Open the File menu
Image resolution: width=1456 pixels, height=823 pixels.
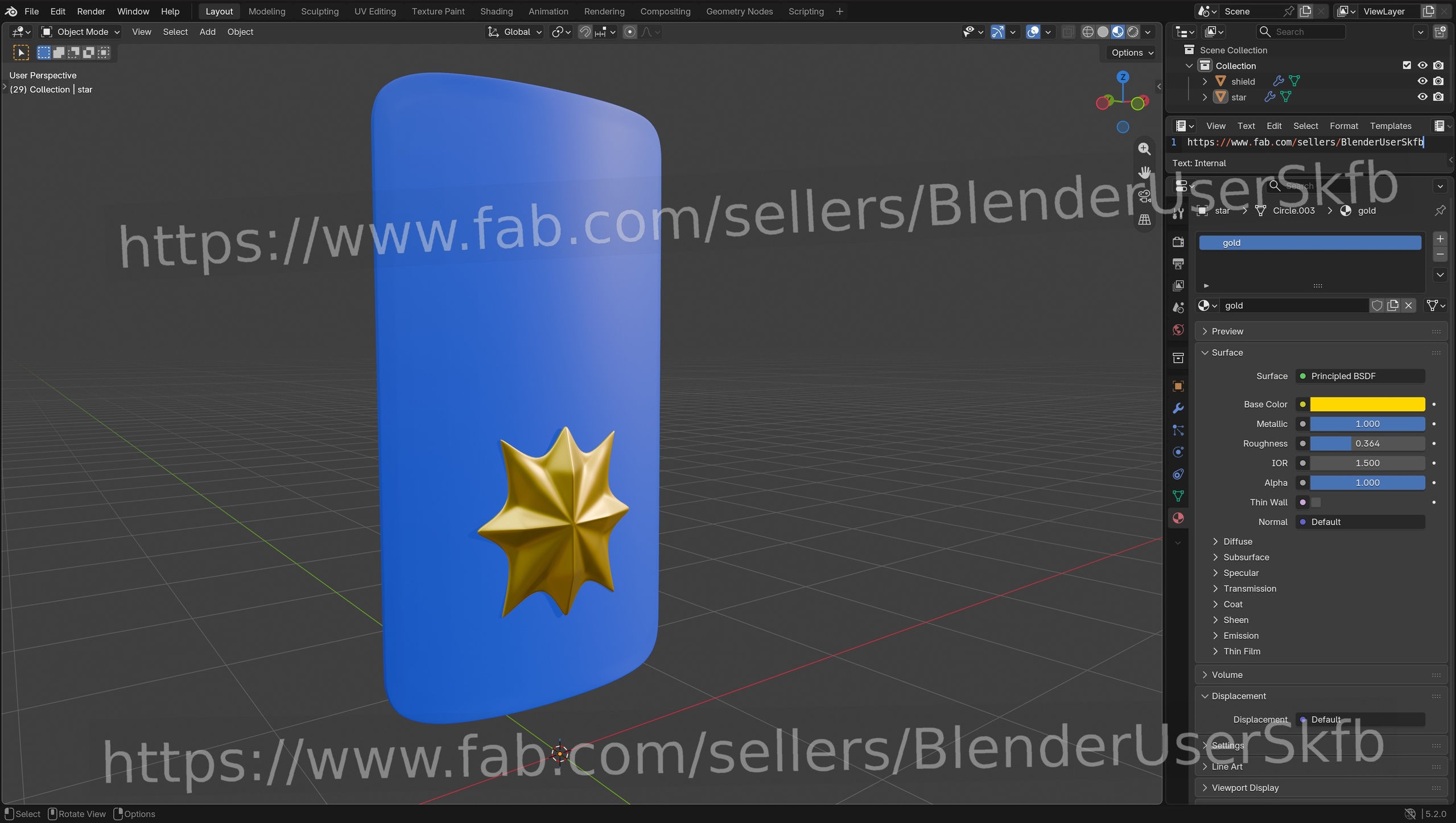coord(32,11)
